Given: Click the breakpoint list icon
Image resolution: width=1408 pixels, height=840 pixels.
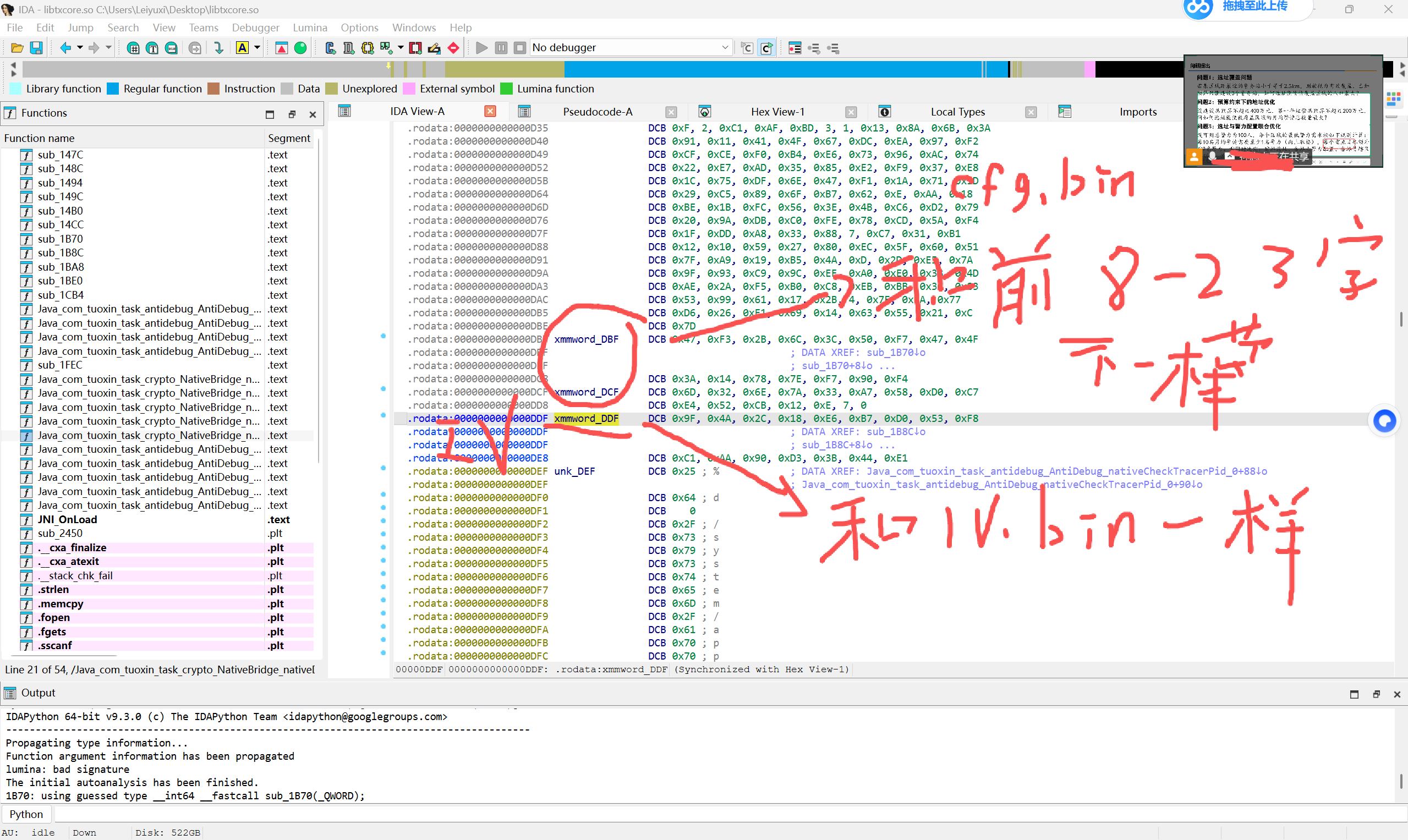Looking at the screenshot, I should pos(795,48).
